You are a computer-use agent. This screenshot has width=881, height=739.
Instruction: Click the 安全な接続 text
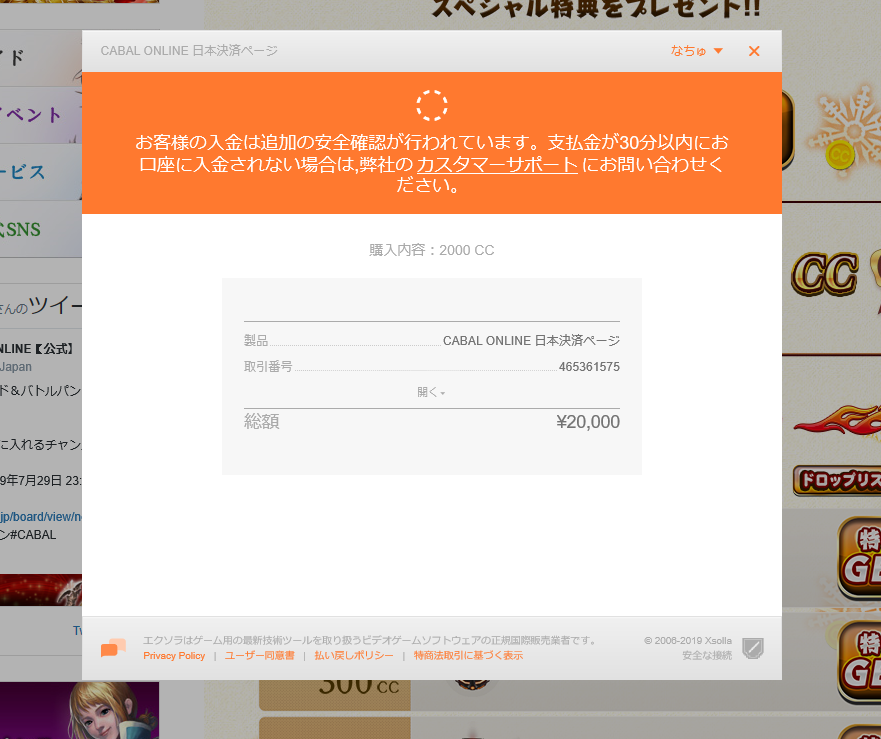pos(707,656)
